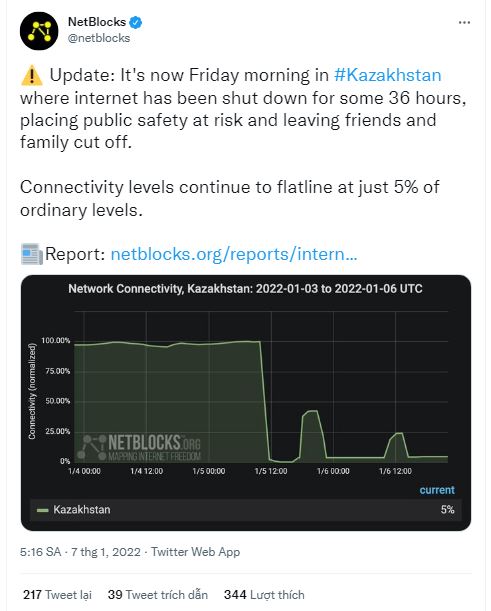Open the @netblocks handle link
Image resolution: width=491 pixels, height=611 pixels.
(99, 38)
